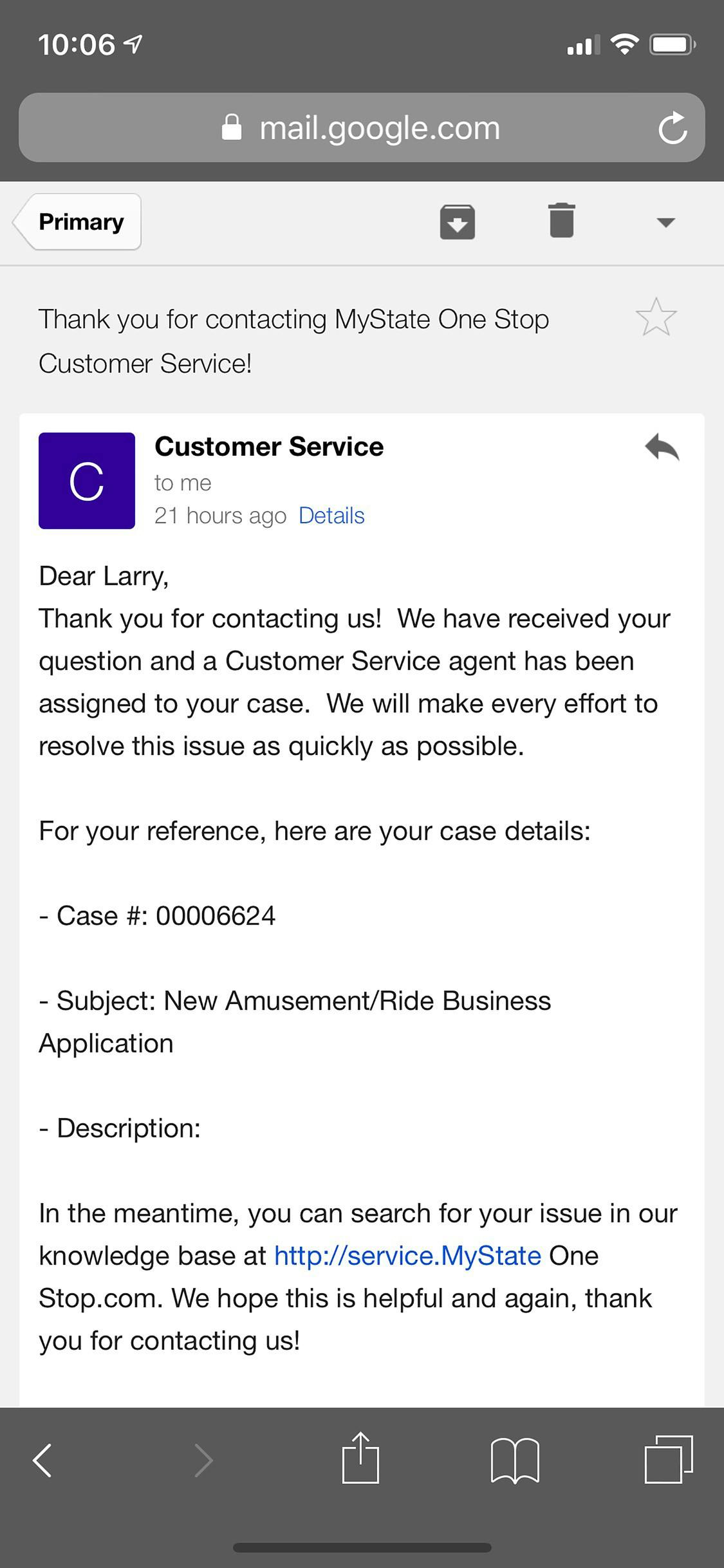Show open Safari tabs

pyautogui.click(x=669, y=1459)
